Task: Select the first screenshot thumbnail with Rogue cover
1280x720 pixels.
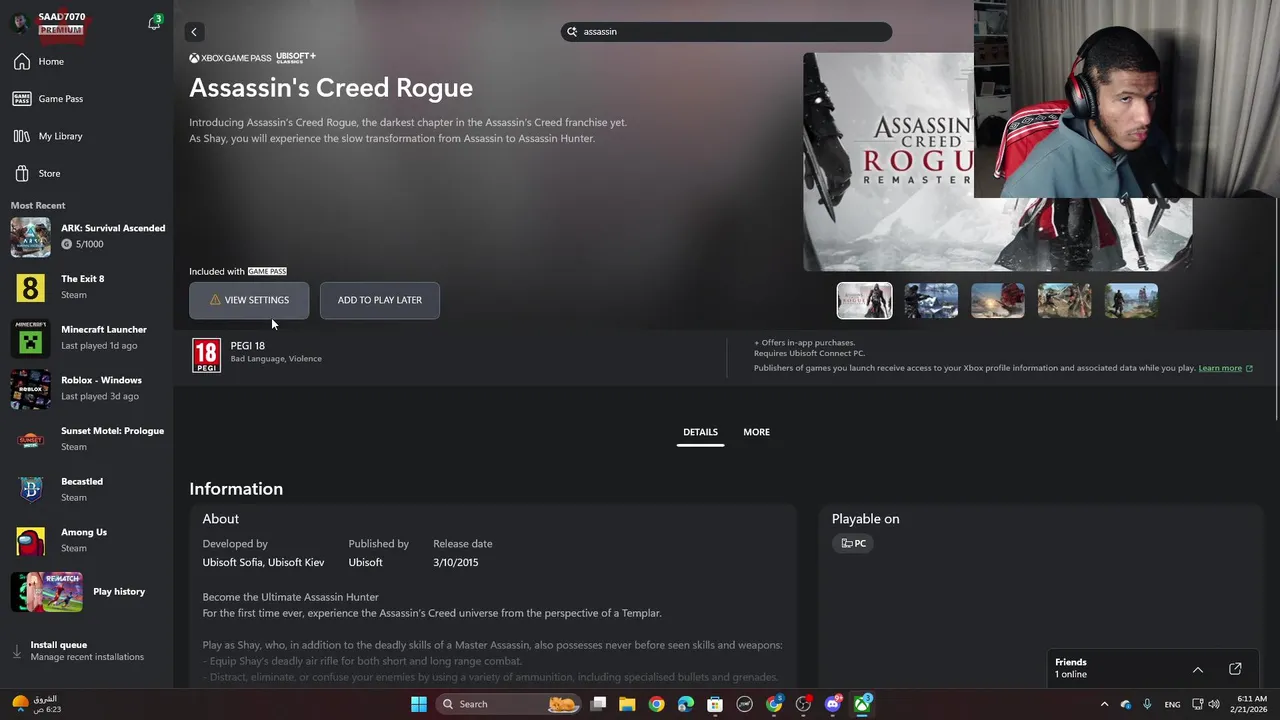Action: pos(865,301)
